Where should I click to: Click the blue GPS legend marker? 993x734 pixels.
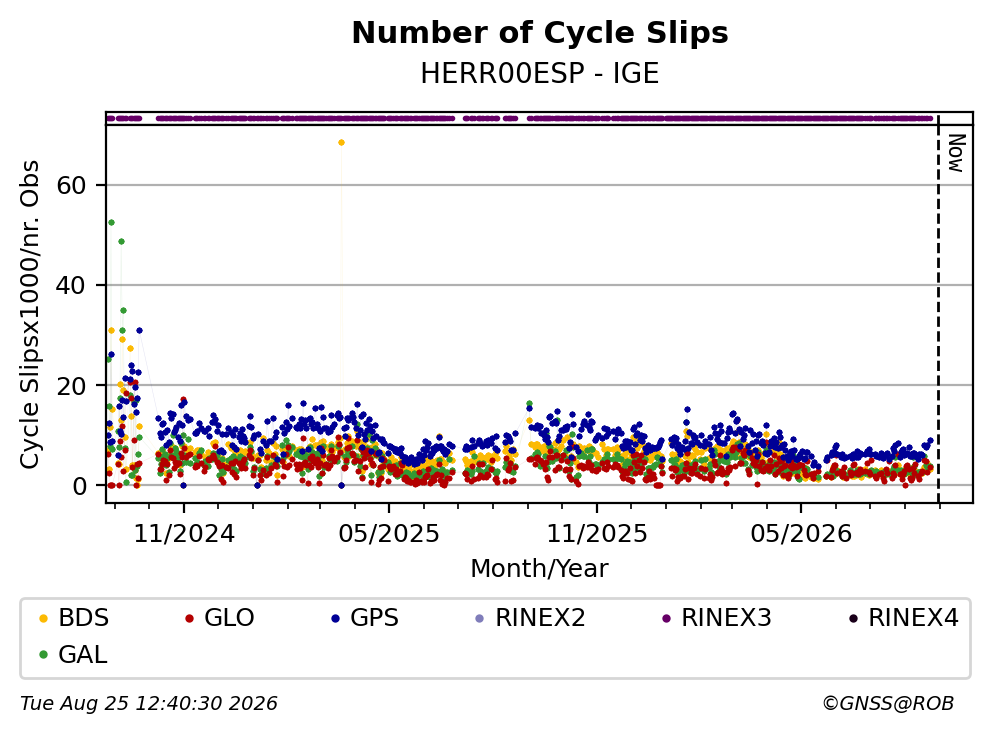point(335,618)
